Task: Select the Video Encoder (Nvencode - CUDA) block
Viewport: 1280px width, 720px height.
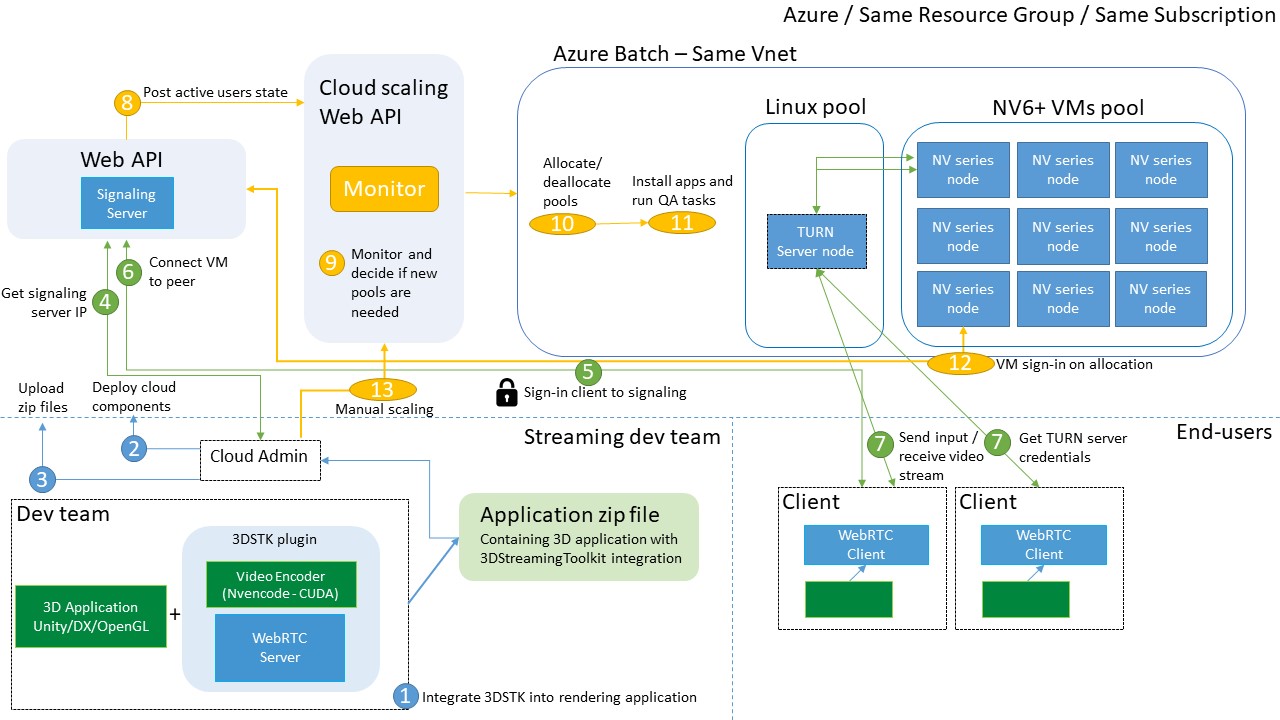Action: pos(280,585)
